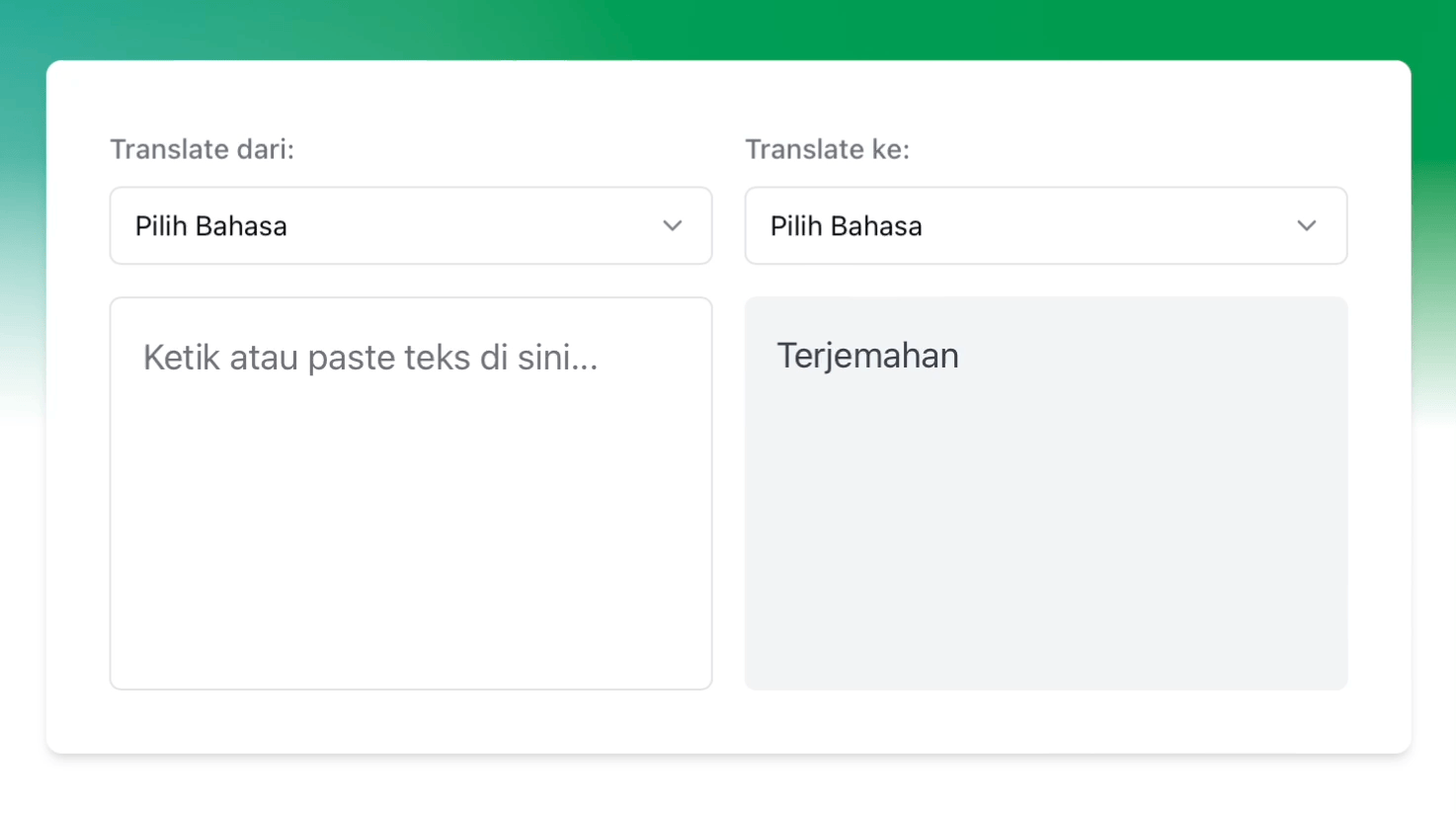Click the 'Translate dari:' label

202,149
